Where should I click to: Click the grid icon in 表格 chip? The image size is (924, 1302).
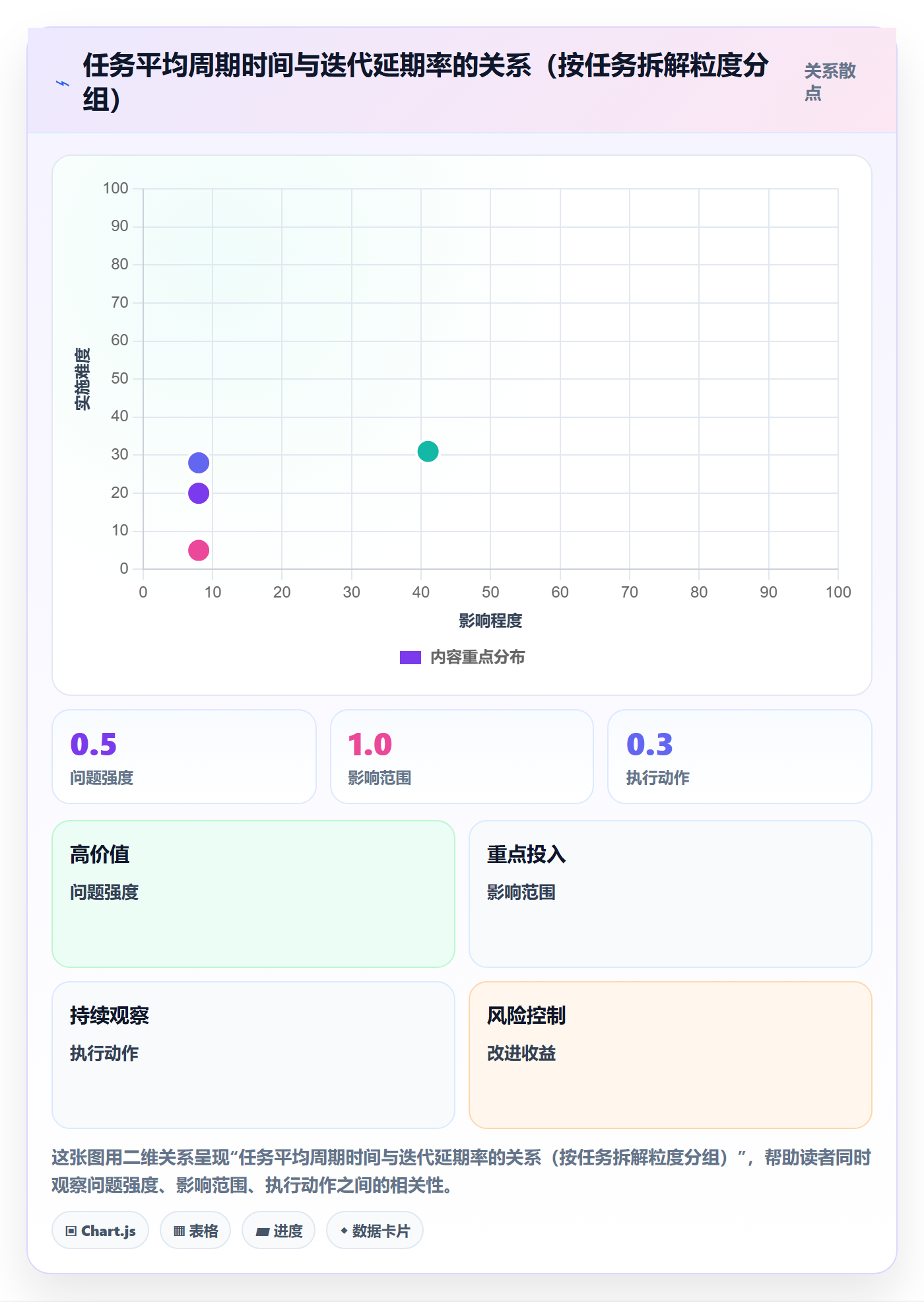point(180,1231)
